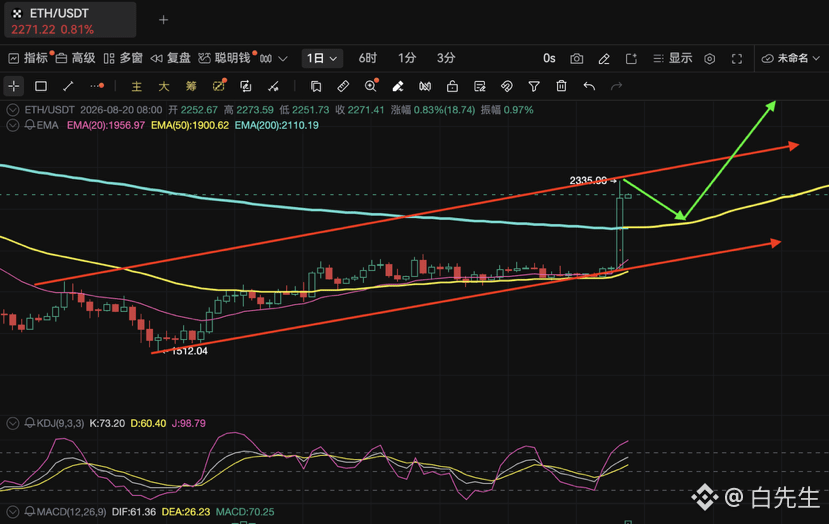Expand the 未命名 layout dropdown
Screen dimensions: 829x524
pos(790,58)
